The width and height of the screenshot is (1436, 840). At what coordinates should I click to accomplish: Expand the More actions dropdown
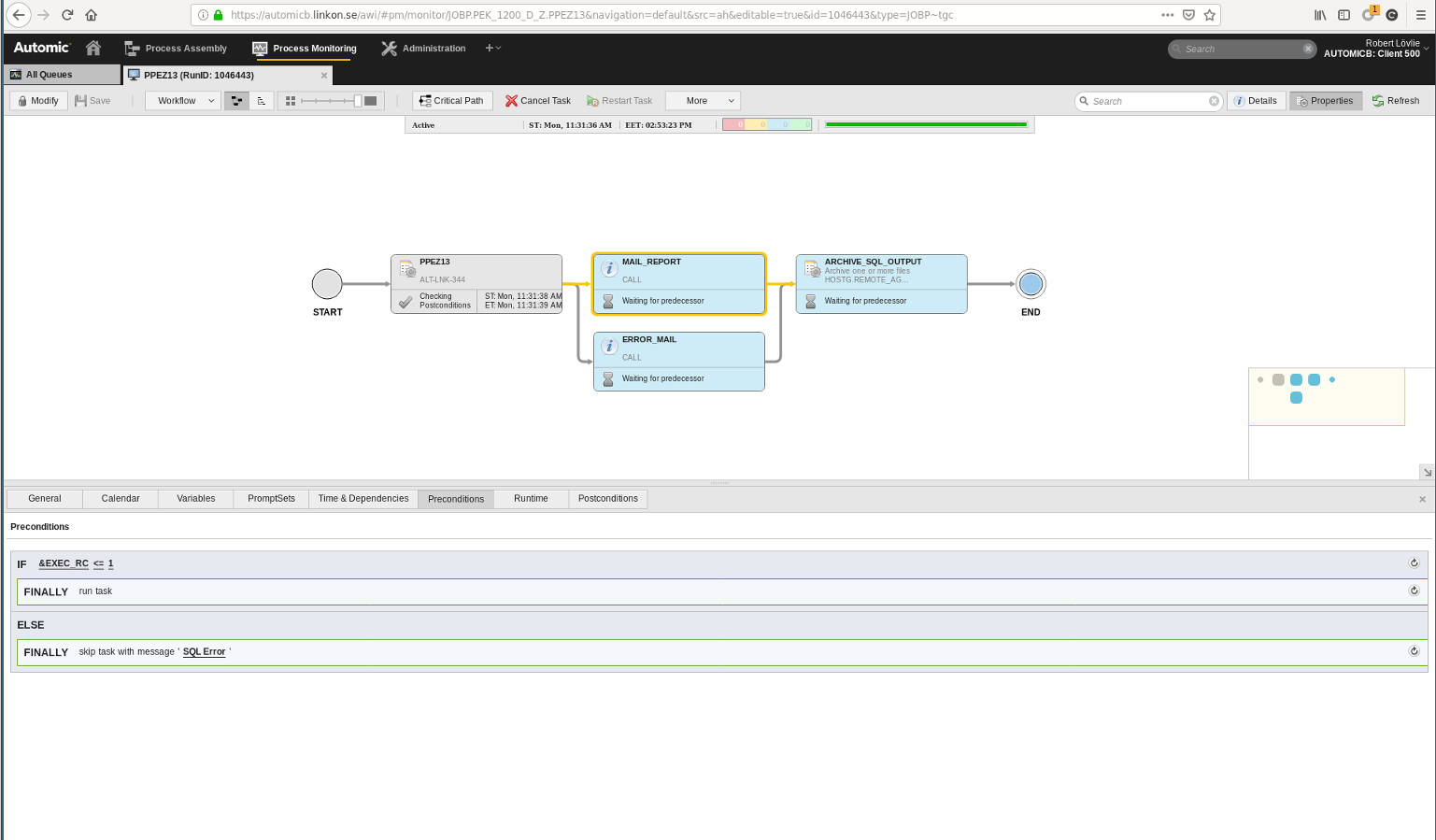[703, 101]
